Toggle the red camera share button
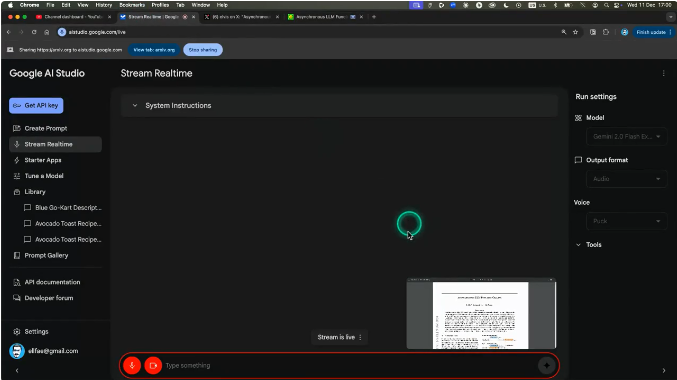The width and height of the screenshot is (677, 380). (x=153, y=365)
